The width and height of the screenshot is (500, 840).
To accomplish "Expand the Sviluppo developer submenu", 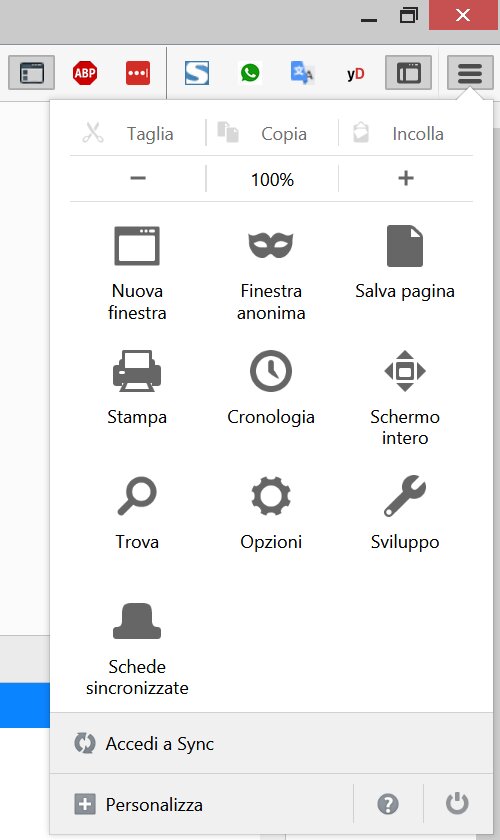I will [405, 513].
